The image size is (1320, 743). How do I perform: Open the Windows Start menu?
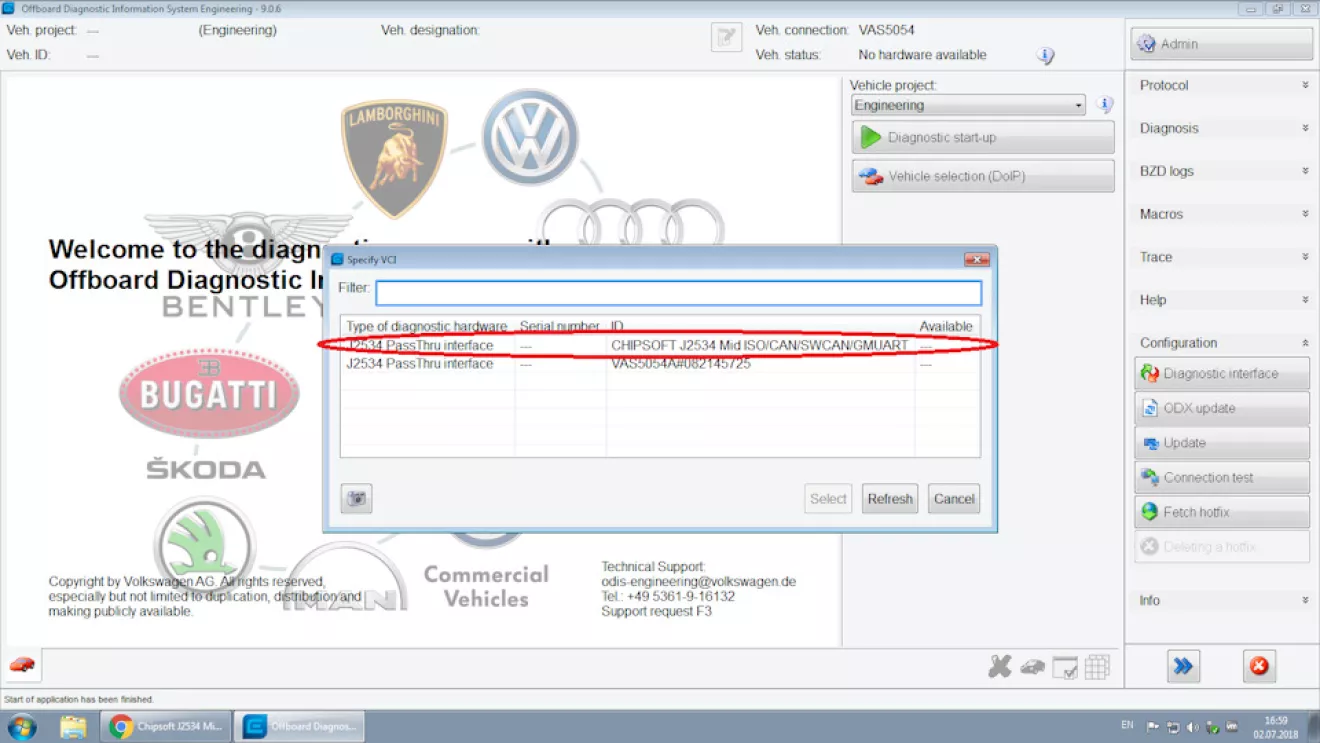point(21,726)
